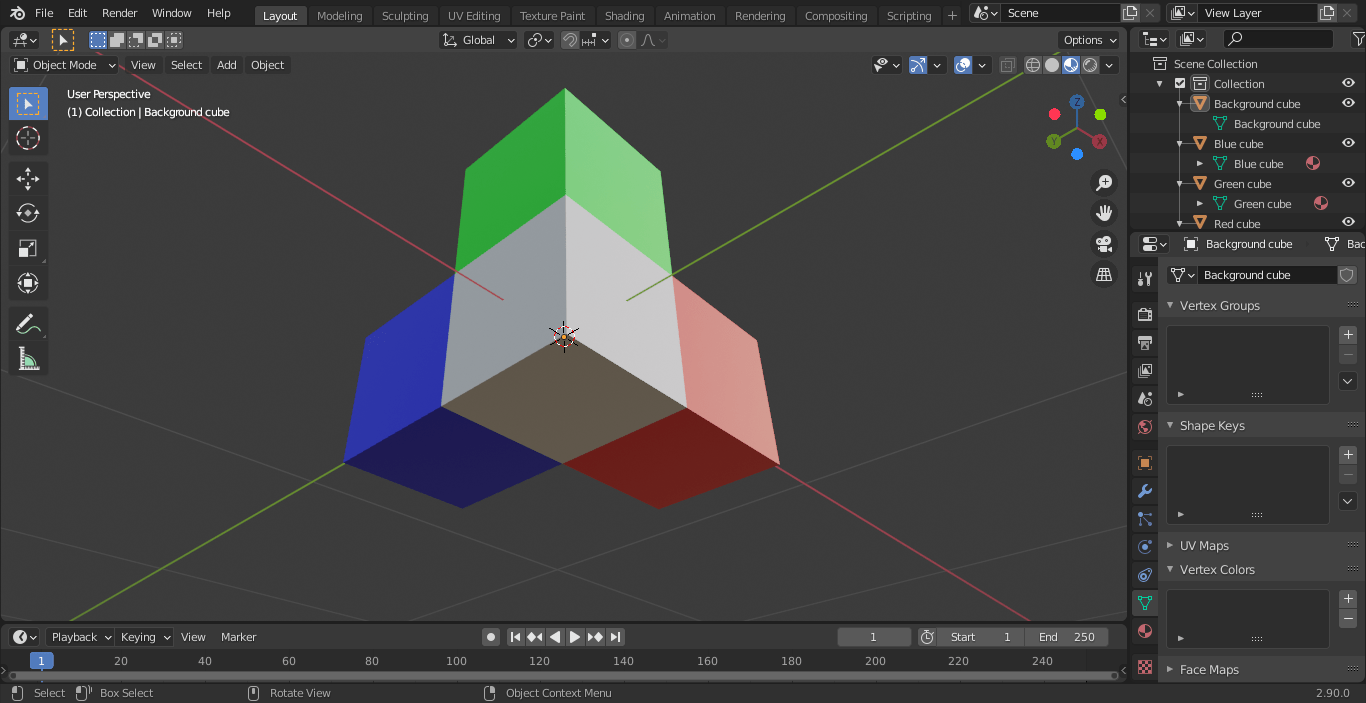Hide the Blue cube object in outliner

pyautogui.click(x=1348, y=144)
